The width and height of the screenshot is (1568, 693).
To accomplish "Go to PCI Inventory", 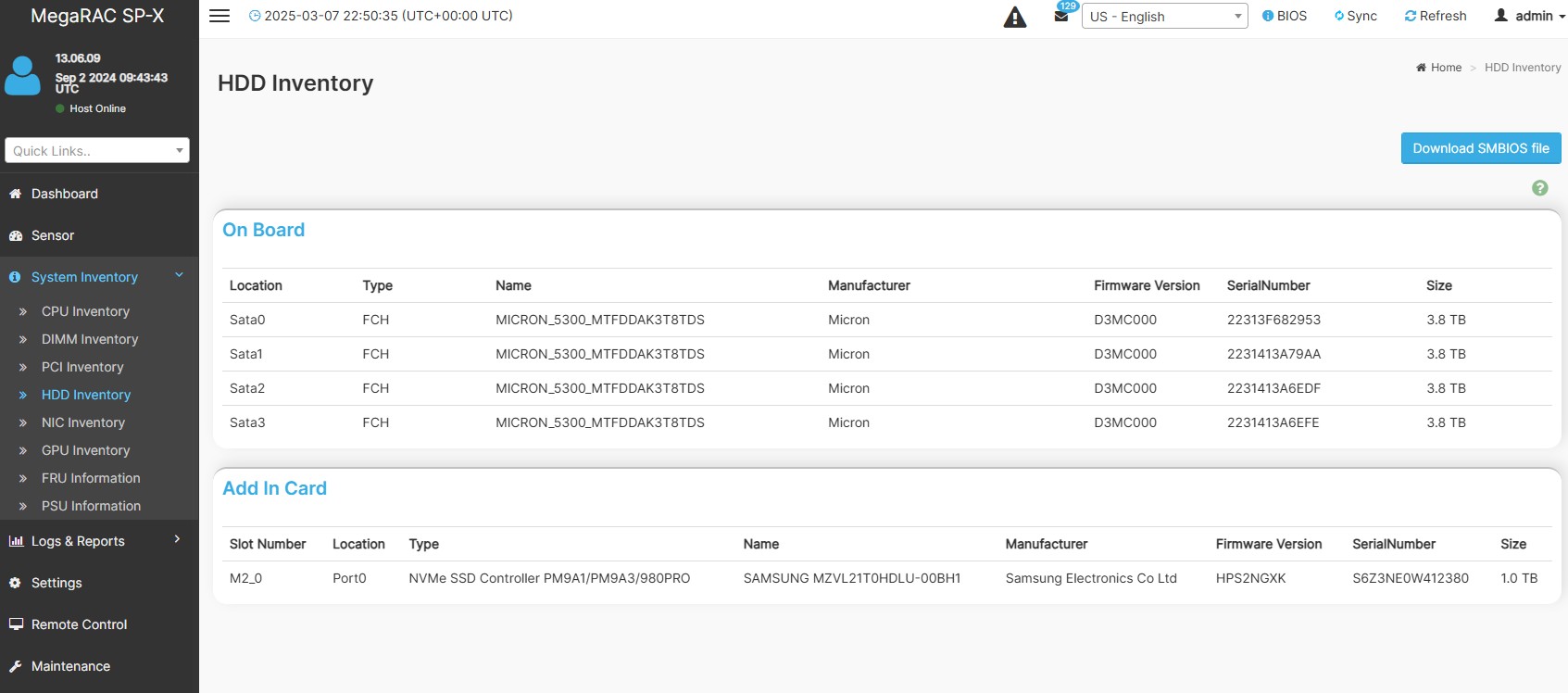I will click(x=82, y=367).
